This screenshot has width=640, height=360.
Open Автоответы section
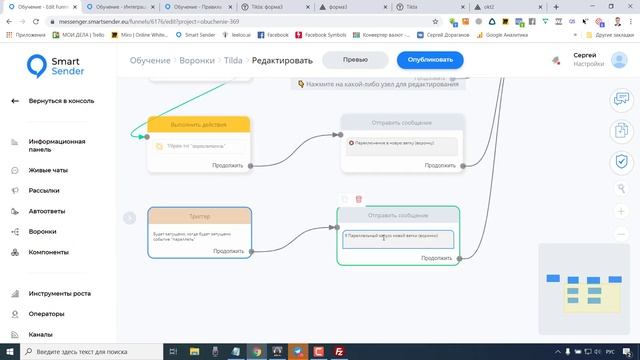tap(47, 211)
